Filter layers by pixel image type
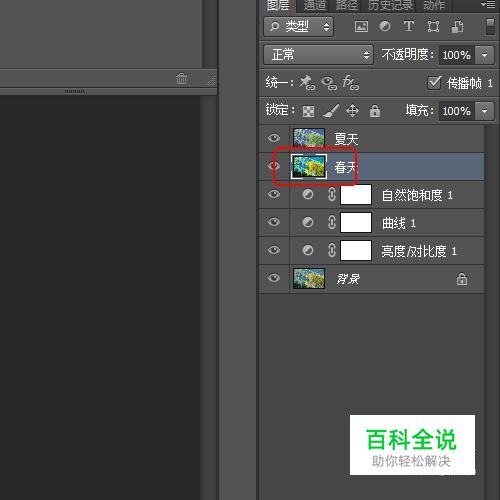 tap(361, 26)
